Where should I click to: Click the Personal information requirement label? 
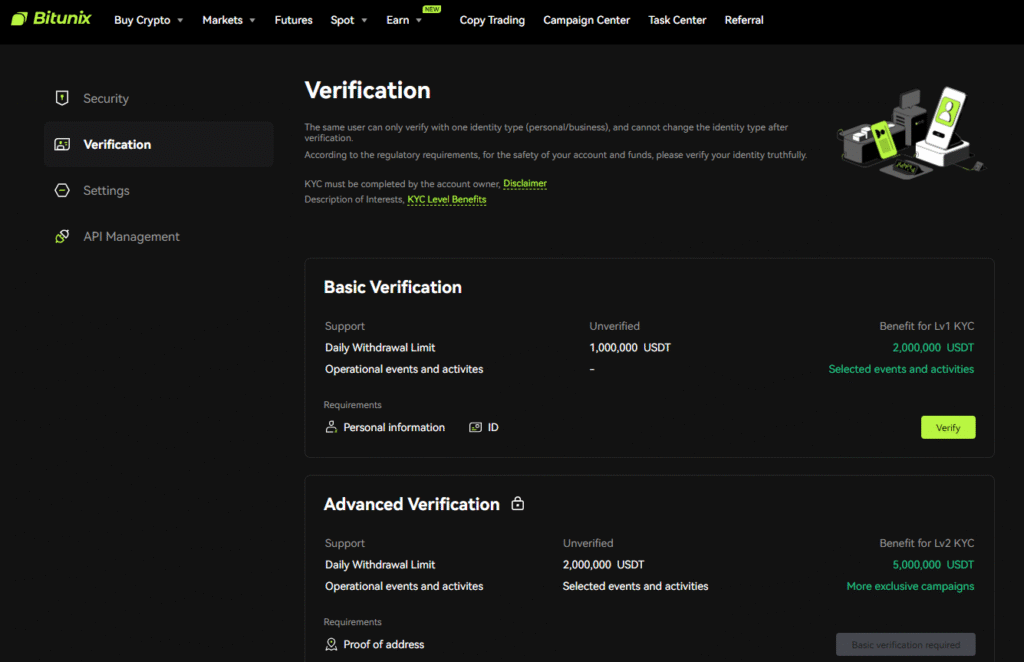point(394,427)
